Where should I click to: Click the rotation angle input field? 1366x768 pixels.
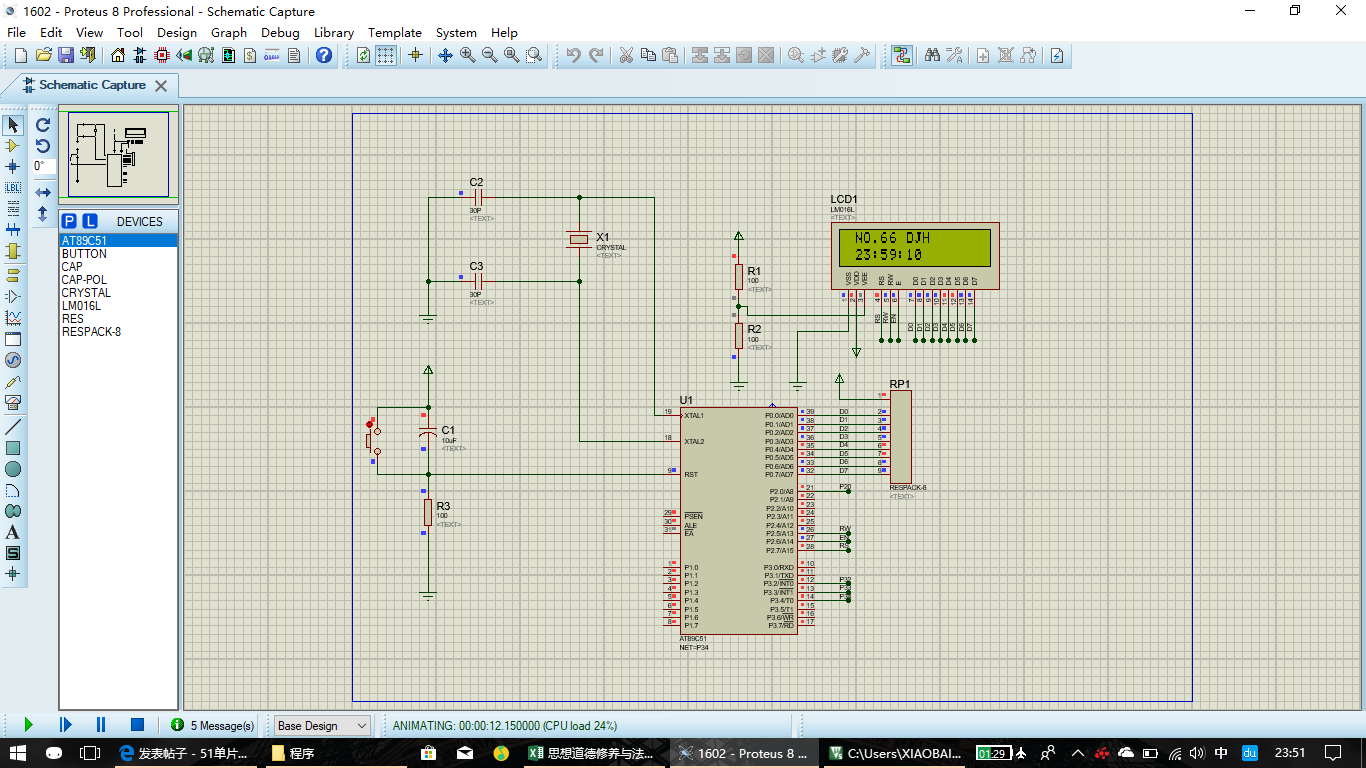coord(43,166)
